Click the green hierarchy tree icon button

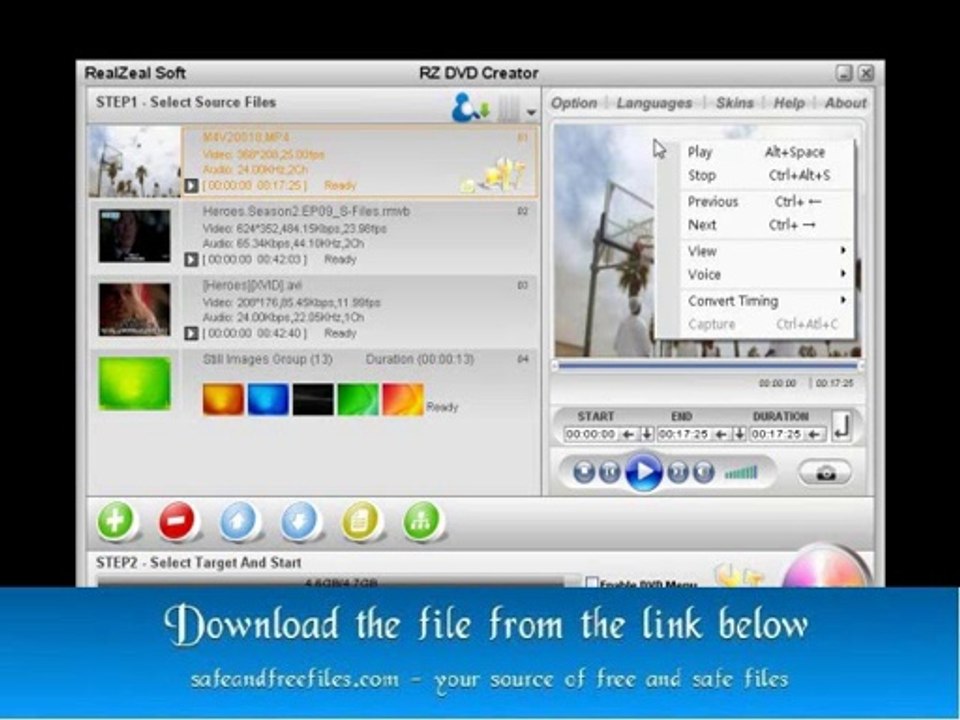(x=421, y=521)
